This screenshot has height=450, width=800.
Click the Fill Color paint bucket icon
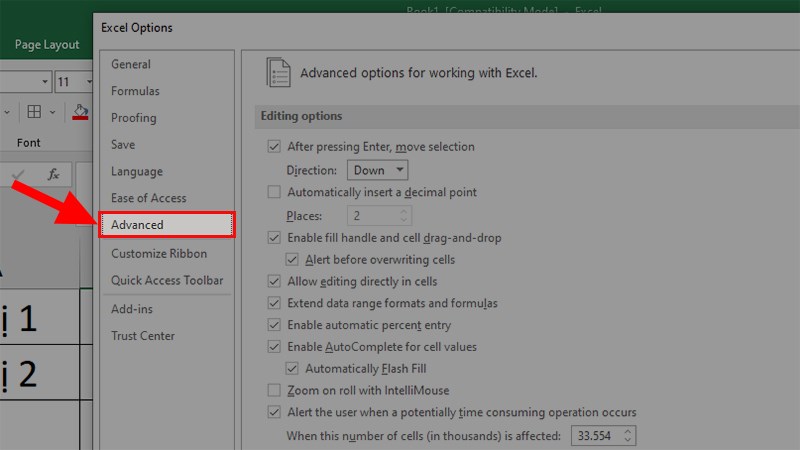81,112
